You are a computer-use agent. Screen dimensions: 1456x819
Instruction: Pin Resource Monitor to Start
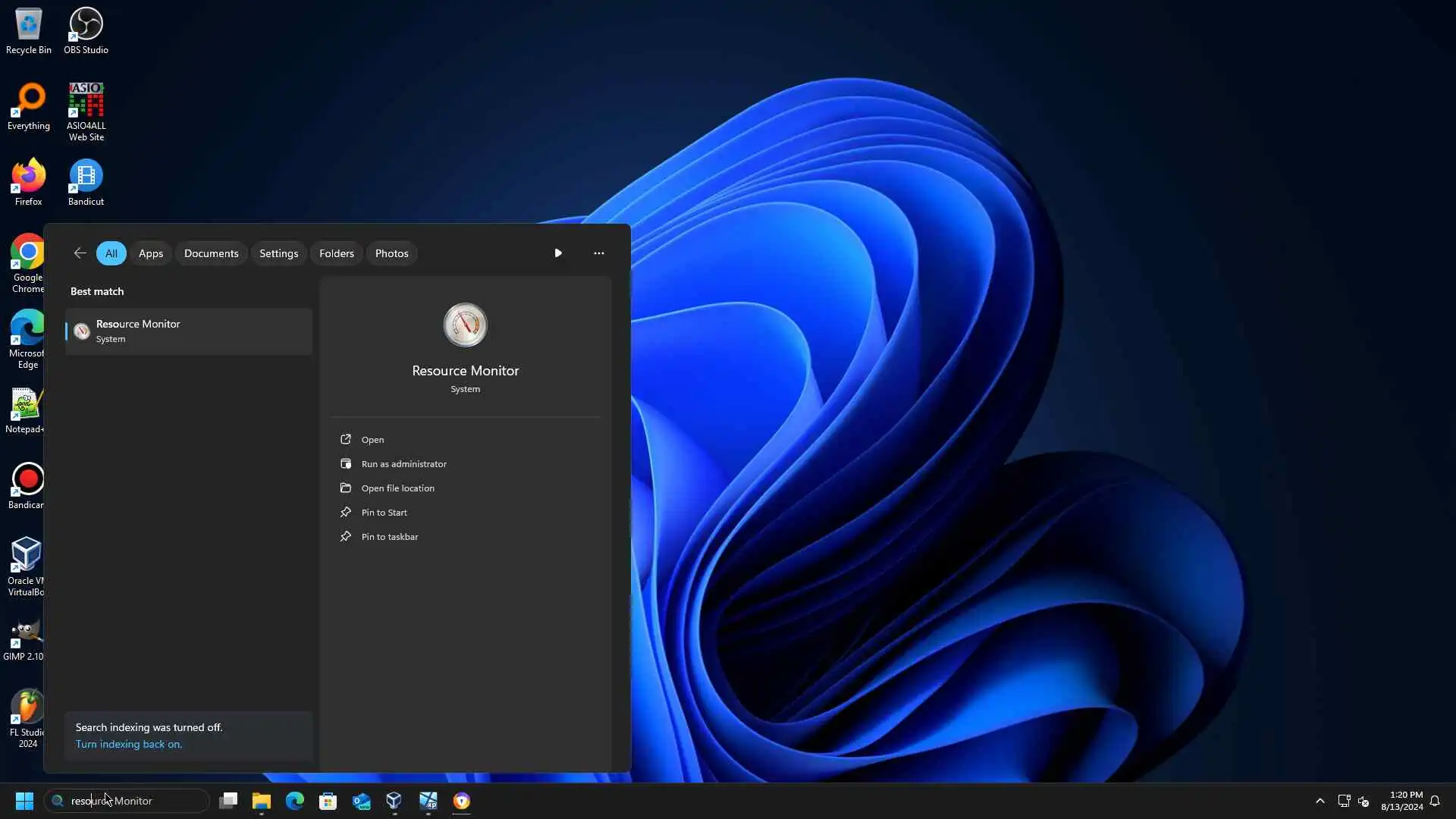384,513
